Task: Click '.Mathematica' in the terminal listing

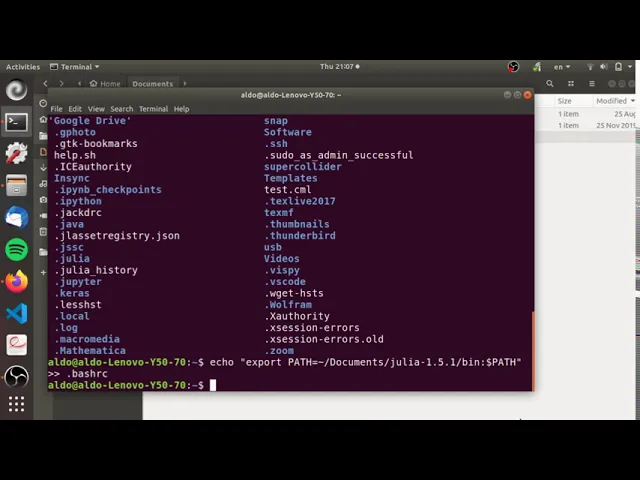Action: click(90, 350)
